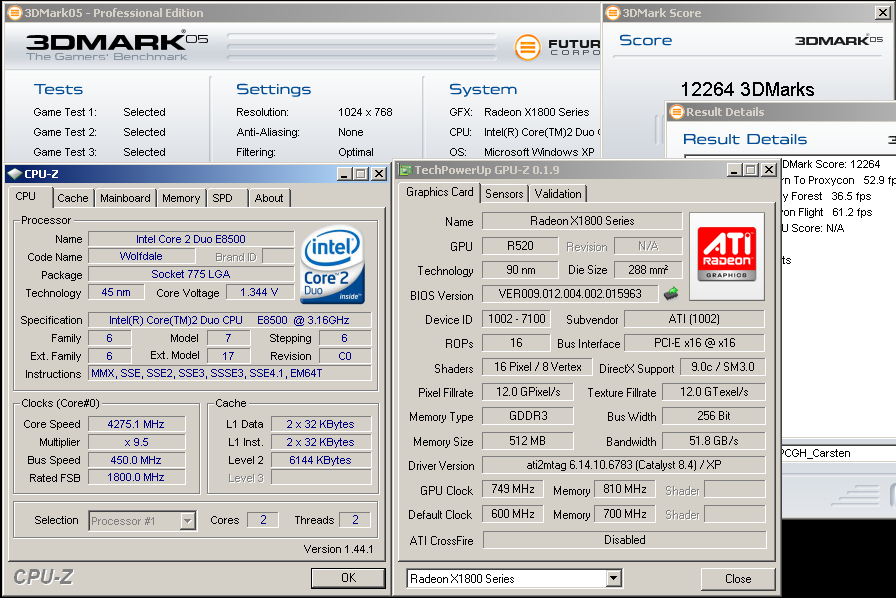Open the Memory tab in CPU-Z
896x598 pixels.
tap(181, 198)
